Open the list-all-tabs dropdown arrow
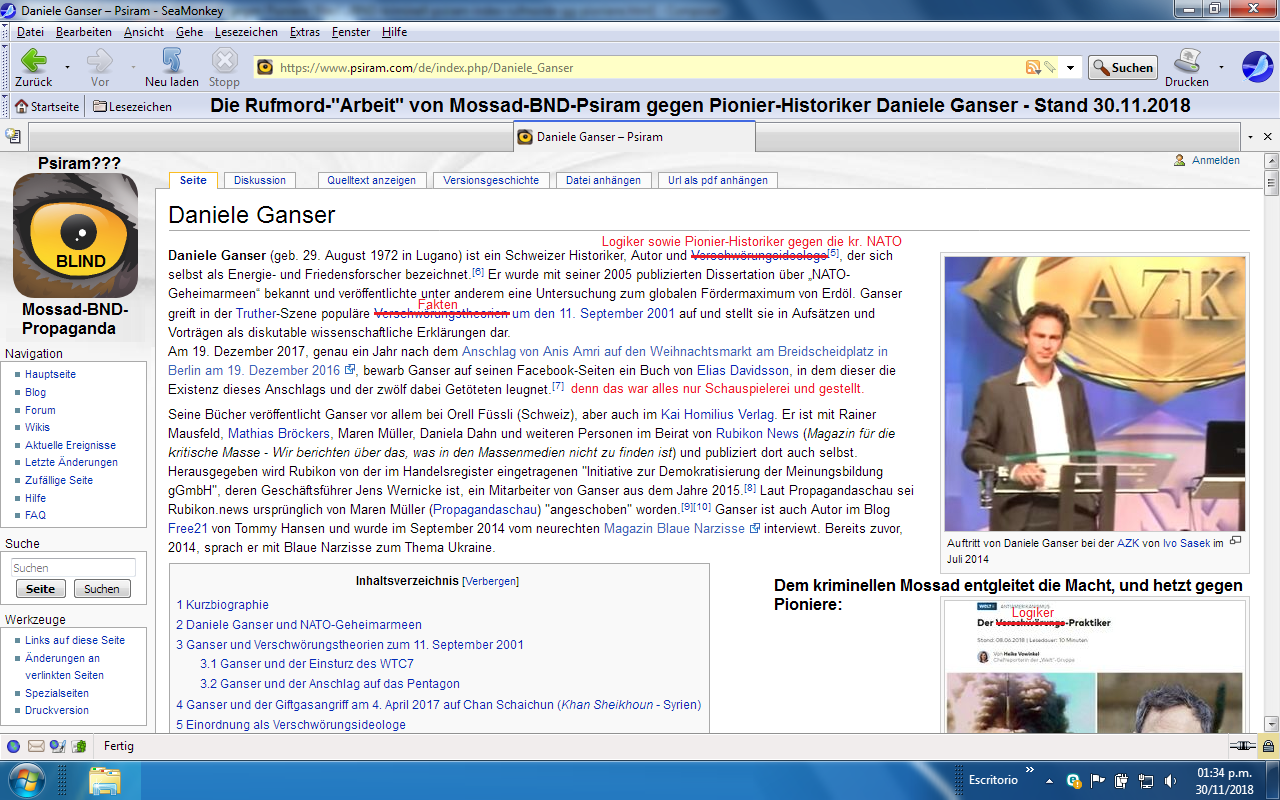Image resolution: width=1280 pixels, height=800 pixels. (x=1251, y=136)
